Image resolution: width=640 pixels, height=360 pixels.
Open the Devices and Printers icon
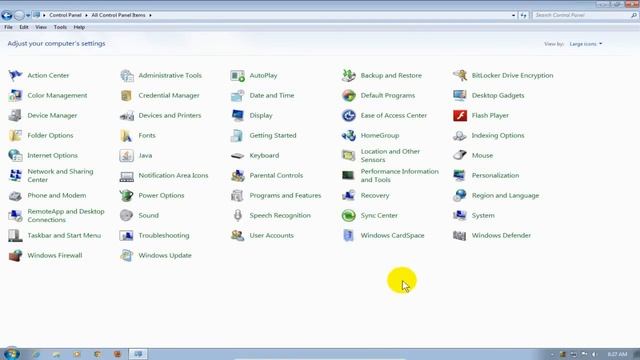127,116
